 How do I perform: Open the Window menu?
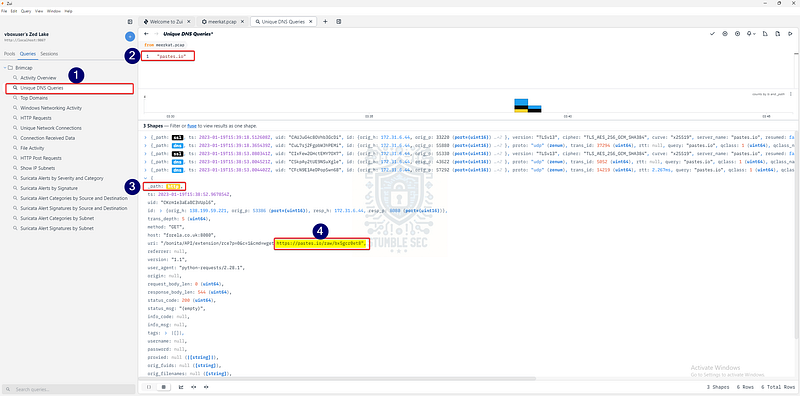[54, 11]
